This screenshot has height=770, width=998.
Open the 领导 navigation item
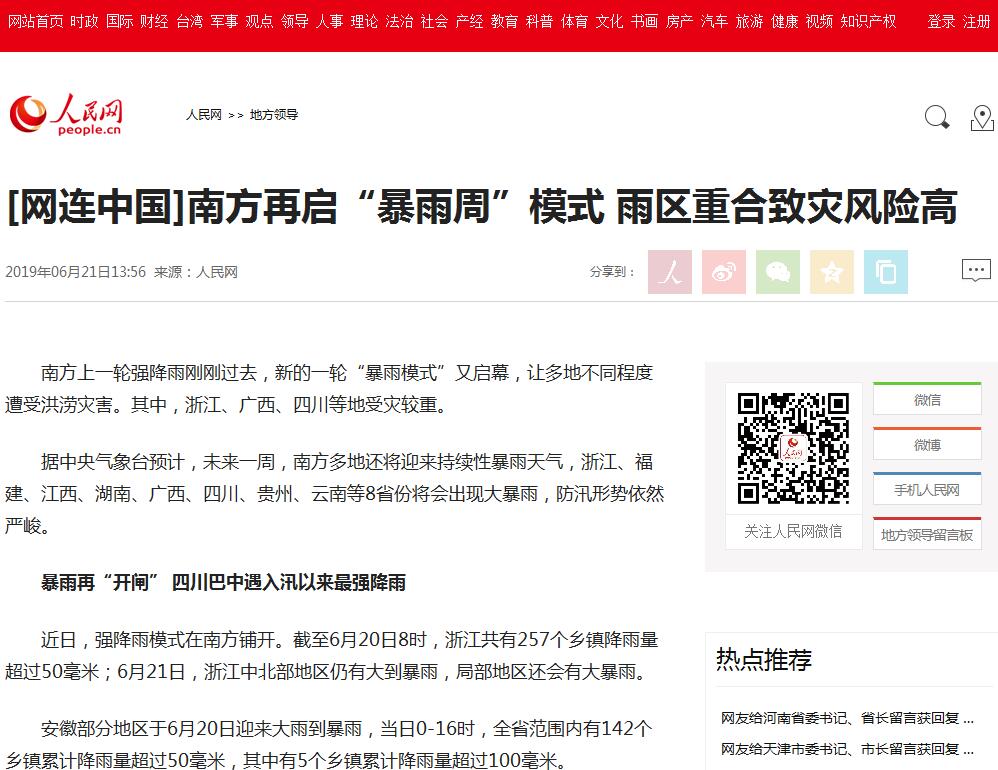(295, 22)
